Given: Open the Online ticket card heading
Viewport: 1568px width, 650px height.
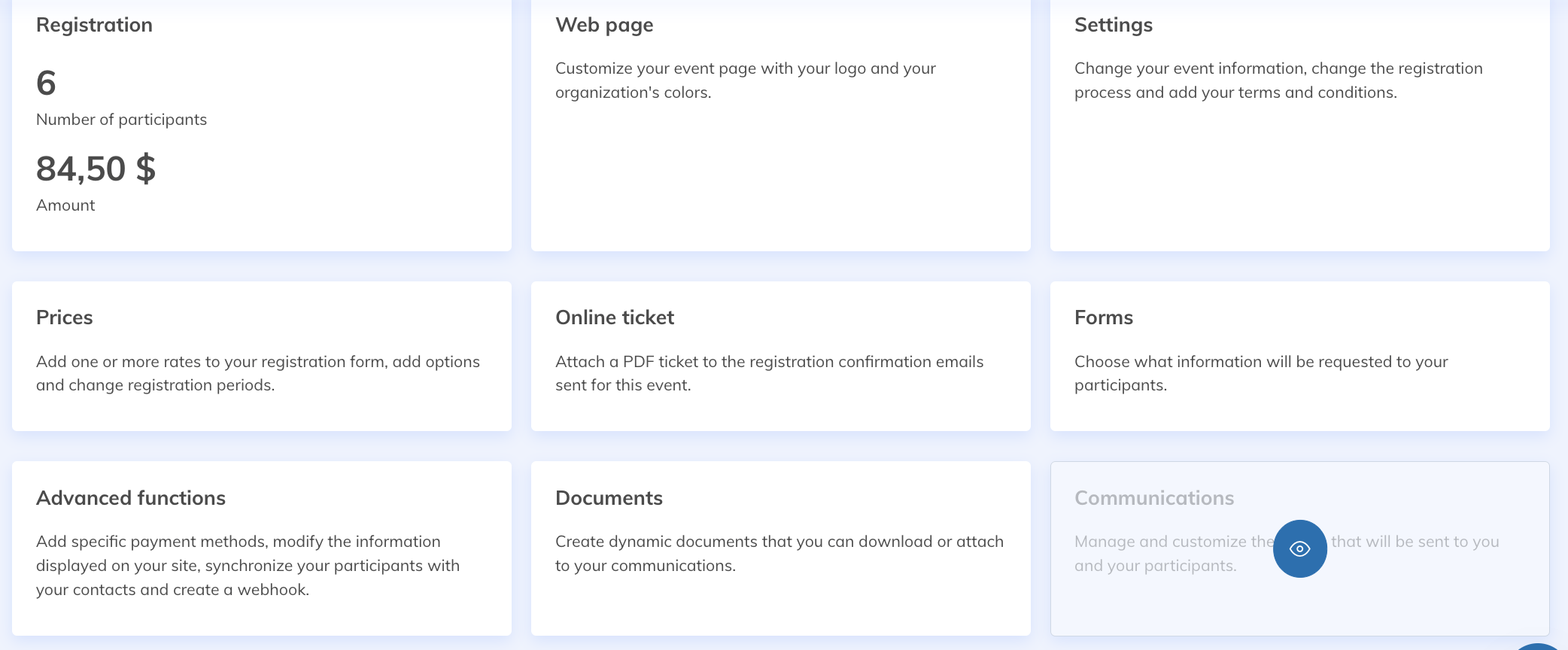Looking at the screenshot, I should tap(614, 317).
